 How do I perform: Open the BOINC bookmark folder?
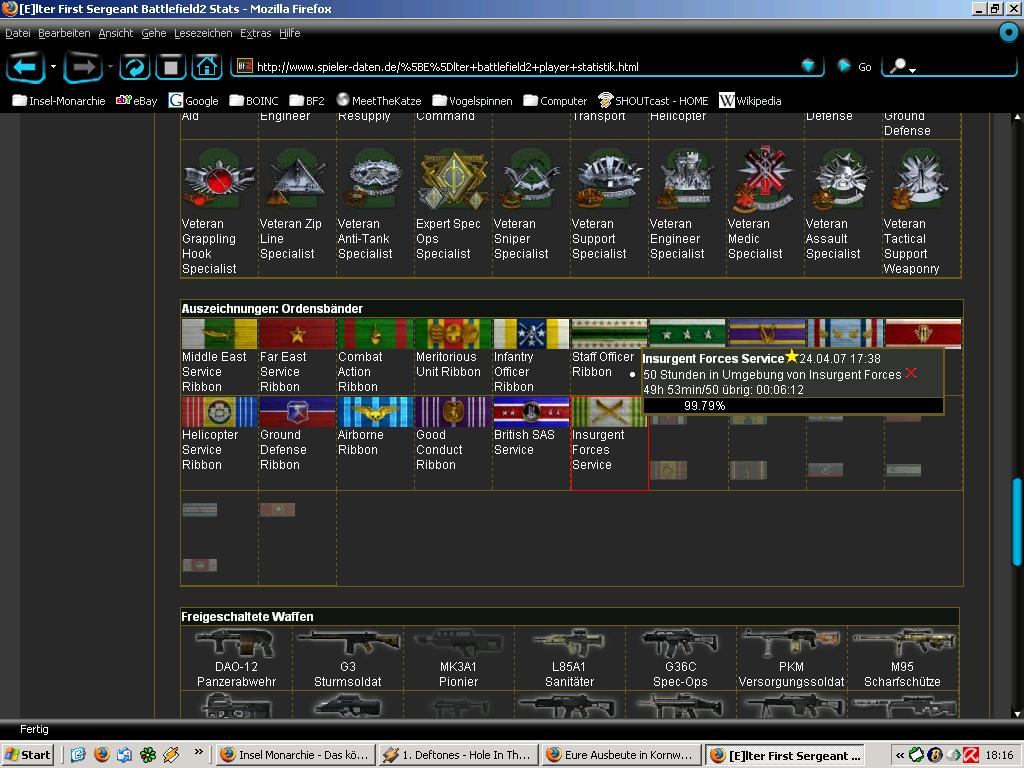pyautogui.click(x=253, y=101)
